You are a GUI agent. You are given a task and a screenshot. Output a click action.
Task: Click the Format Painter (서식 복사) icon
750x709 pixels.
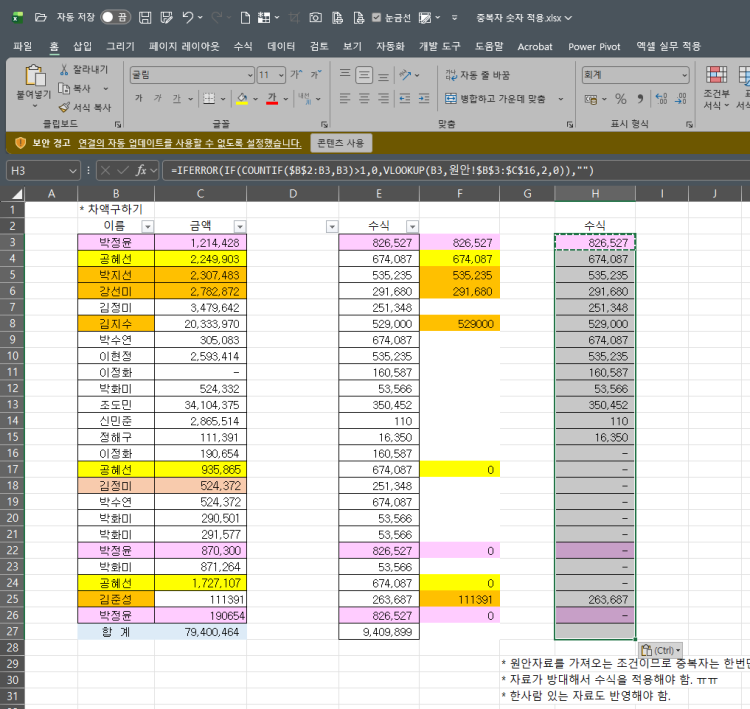point(64,107)
